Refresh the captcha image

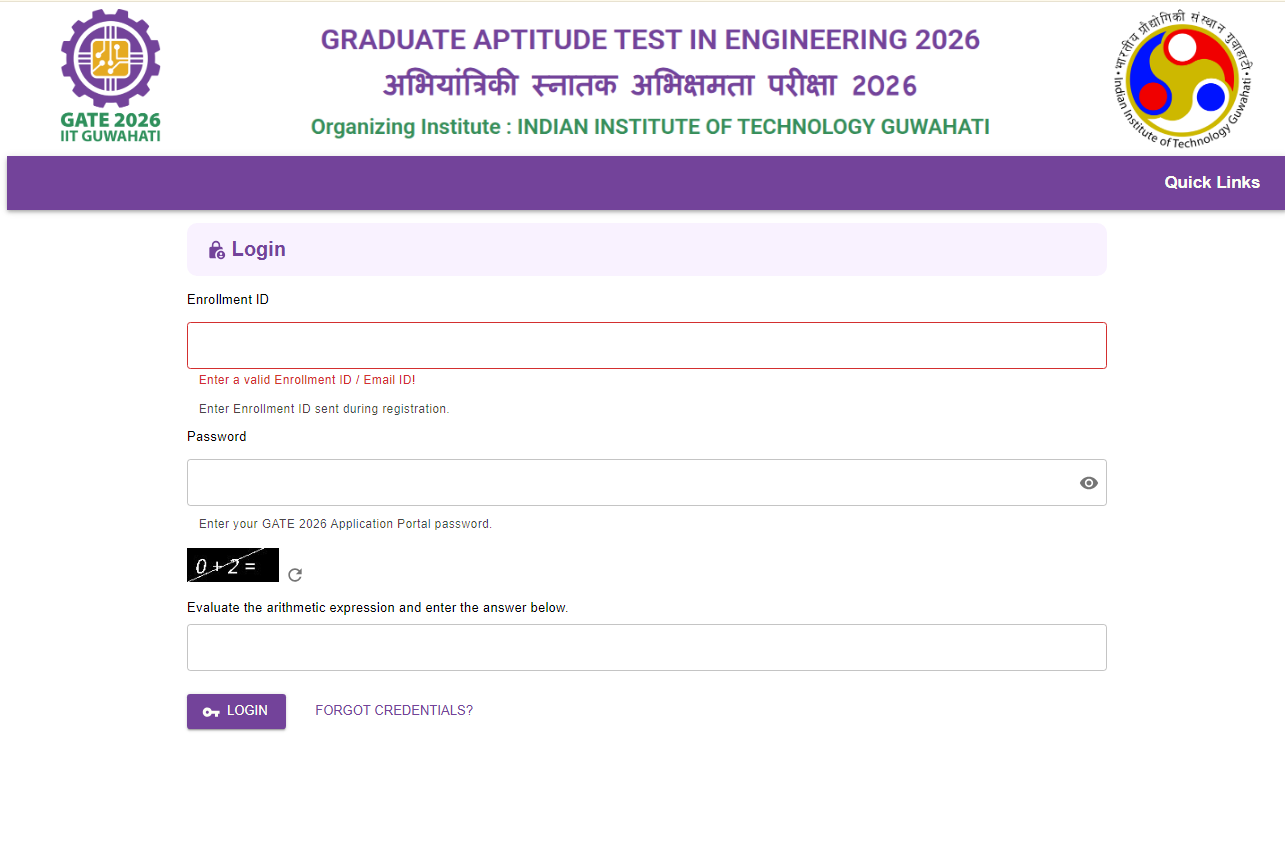[x=295, y=575]
